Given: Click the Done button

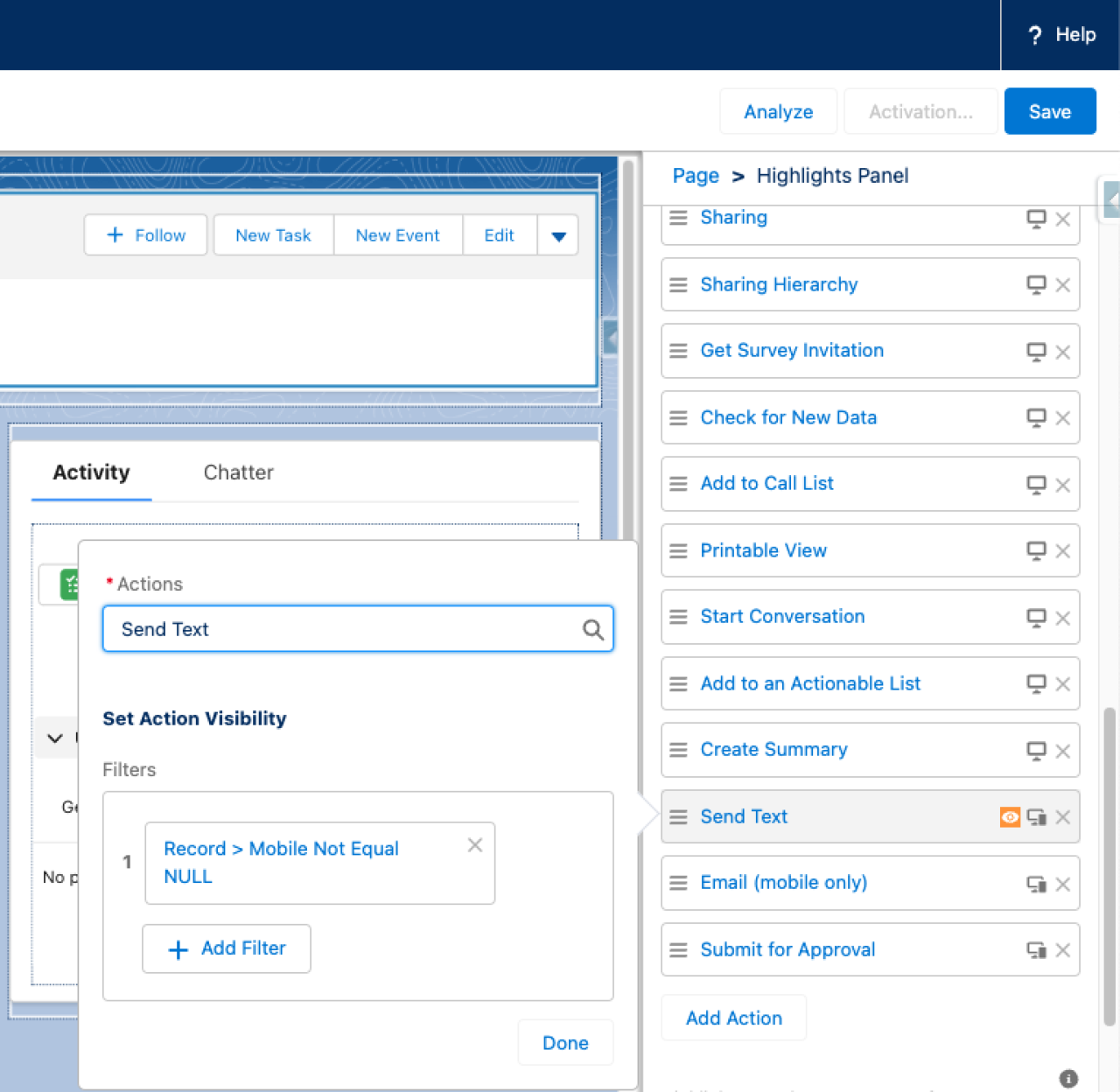Looking at the screenshot, I should tap(565, 1043).
